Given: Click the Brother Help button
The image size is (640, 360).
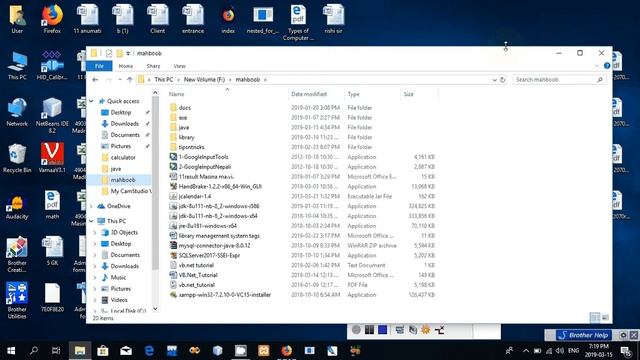Looking at the screenshot, I should [x=584, y=335].
